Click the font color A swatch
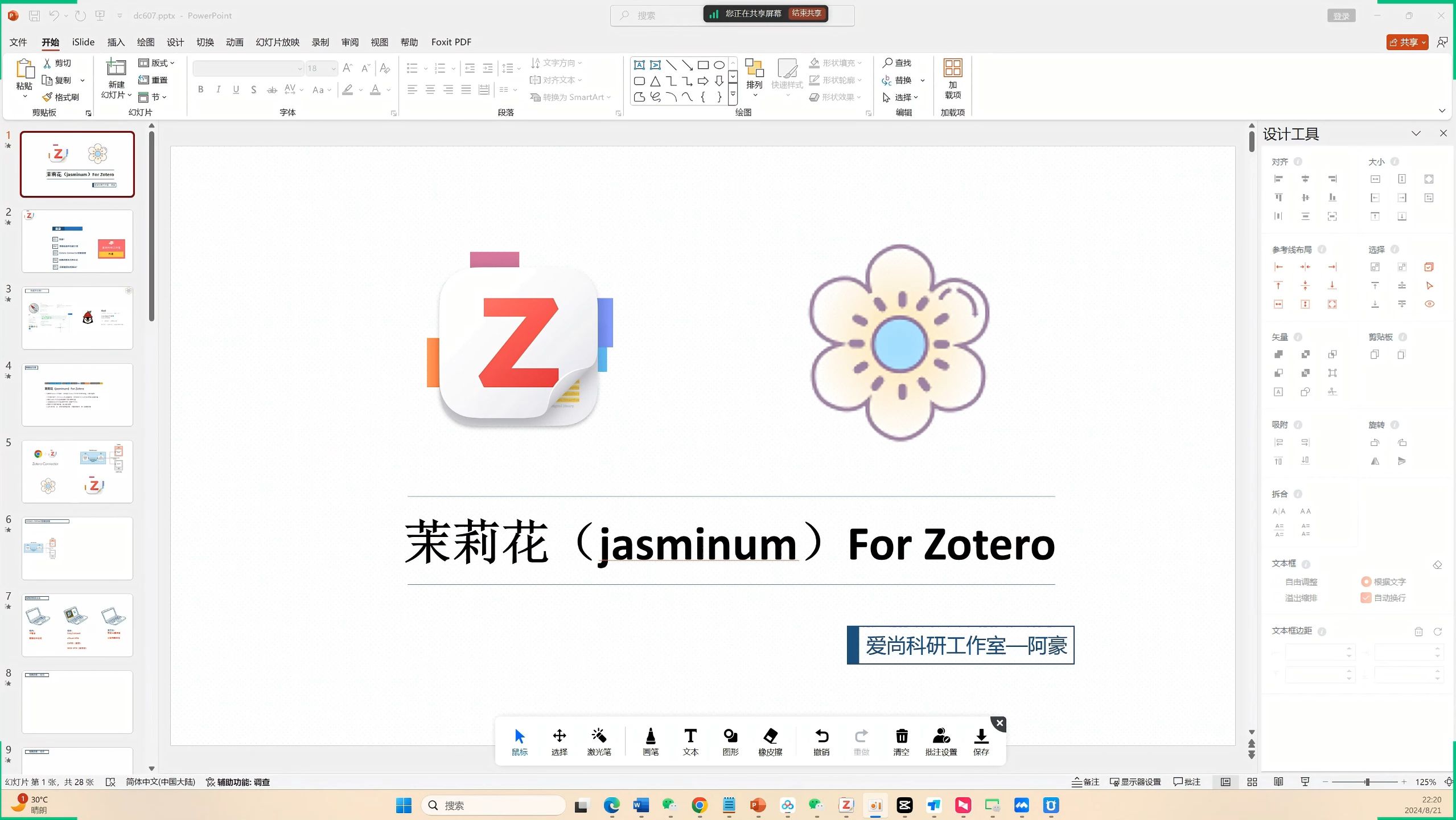The width and height of the screenshot is (1456, 820). click(375, 90)
